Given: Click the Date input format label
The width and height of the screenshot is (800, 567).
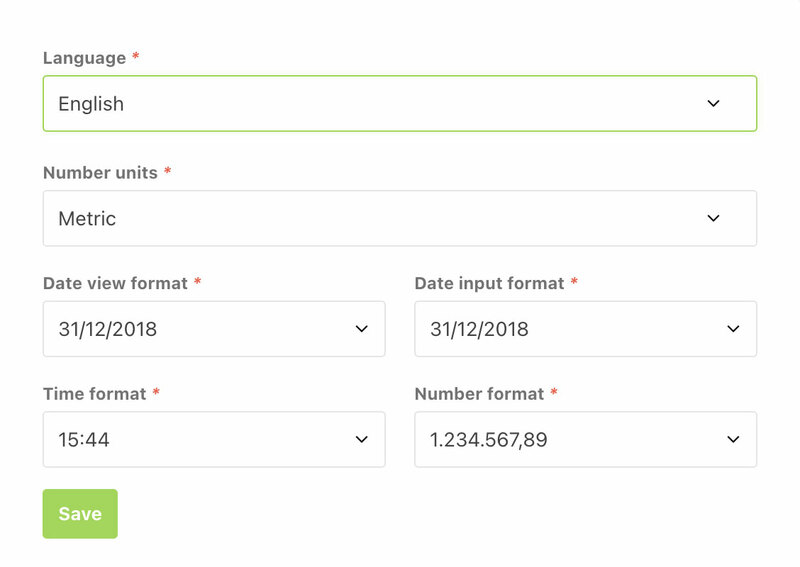Looking at the screenshot, I should coord(489,283).
